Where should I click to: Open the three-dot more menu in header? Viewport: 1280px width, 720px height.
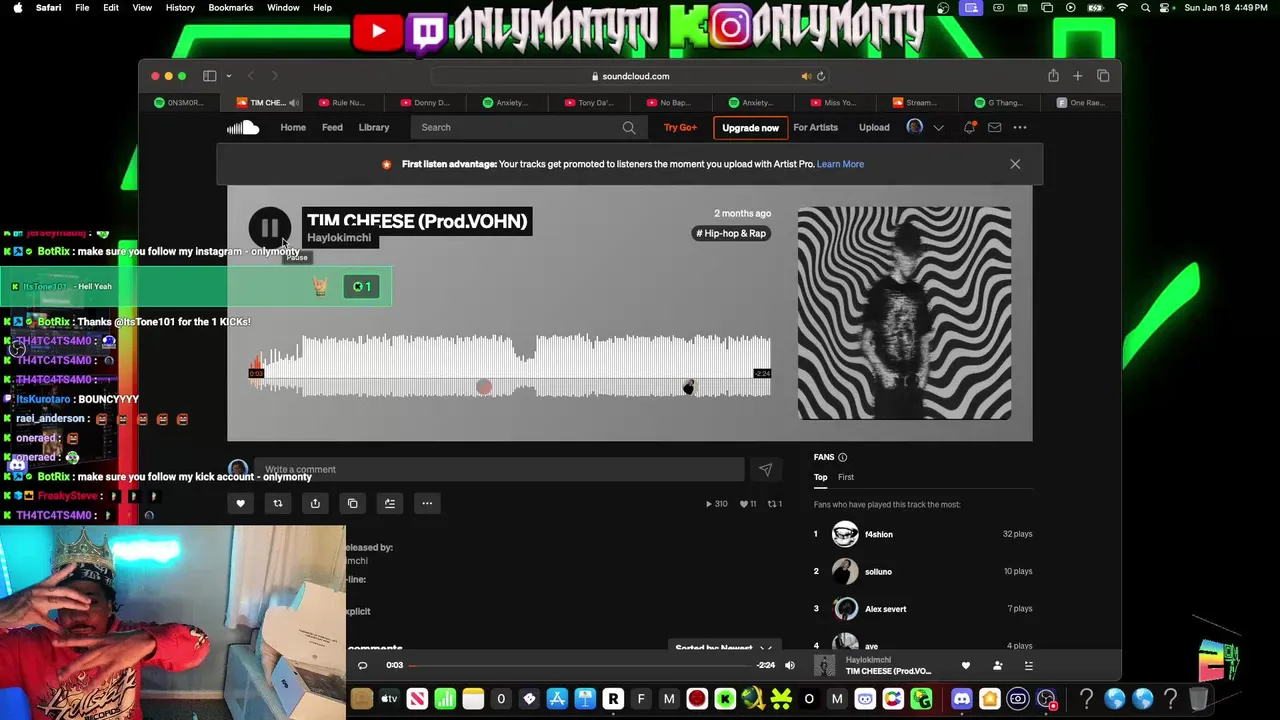(1020, 127)
